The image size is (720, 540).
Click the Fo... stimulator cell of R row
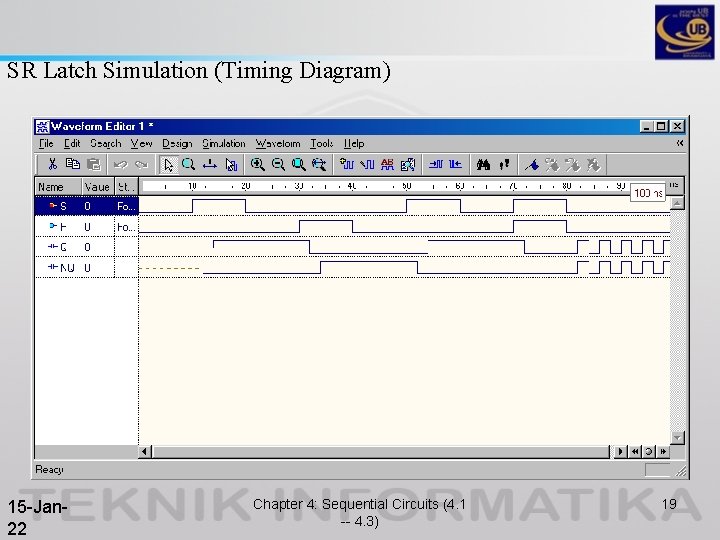126,226
